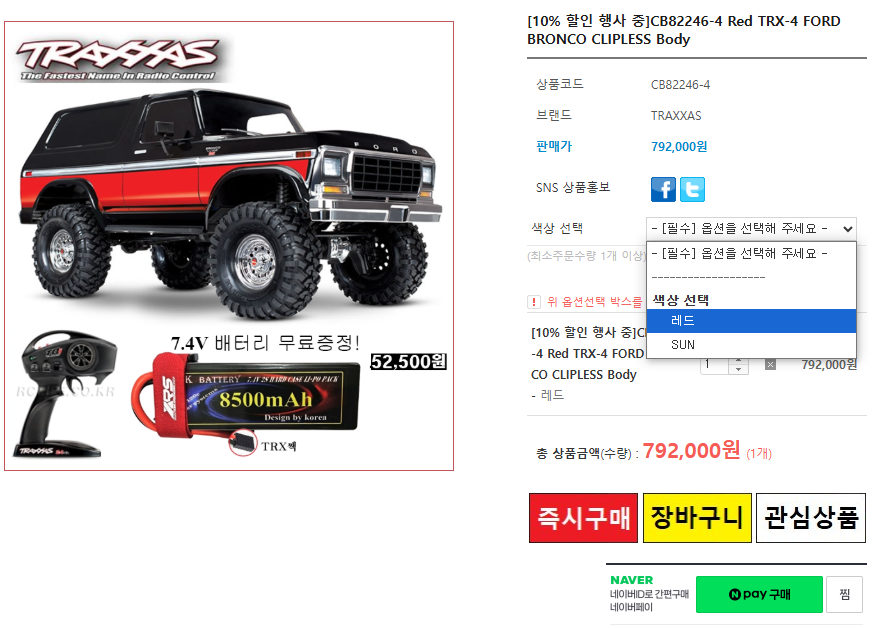Click the Traxxas logo image
Screen dimensions: 876x629
[x=118, y=60]
